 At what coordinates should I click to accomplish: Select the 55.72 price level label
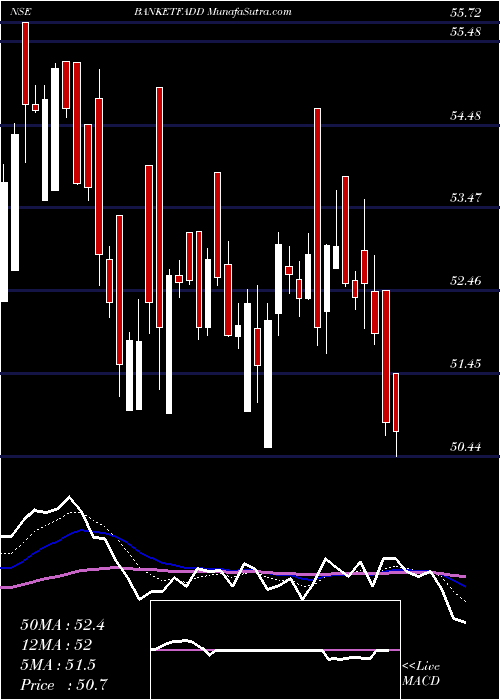pyautogui.click(x=466, y=13)
